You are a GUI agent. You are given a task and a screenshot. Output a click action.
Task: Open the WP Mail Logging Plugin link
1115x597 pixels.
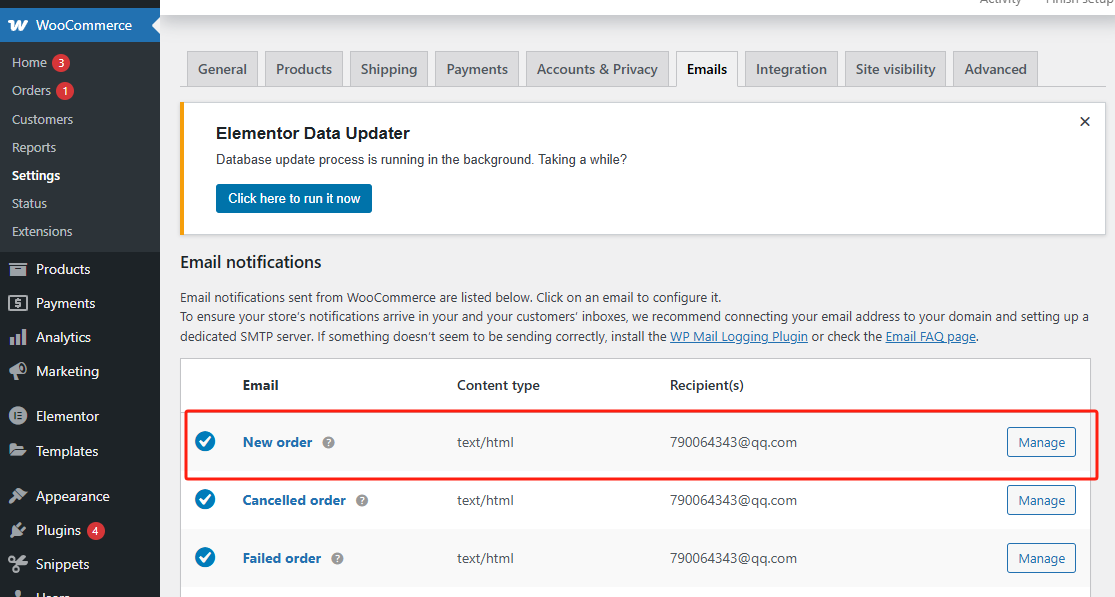pos(739,336)
